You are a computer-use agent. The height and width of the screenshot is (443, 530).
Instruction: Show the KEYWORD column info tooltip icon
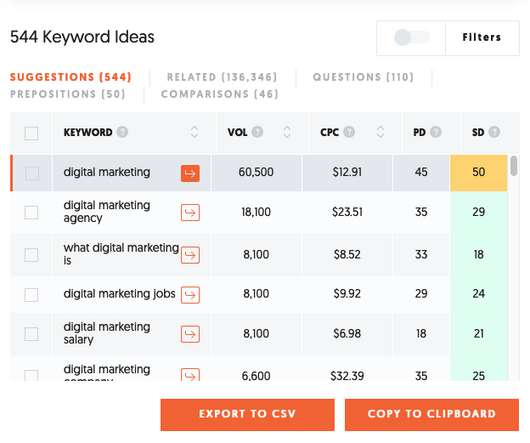pyautogui.click(x=122, y=132)
